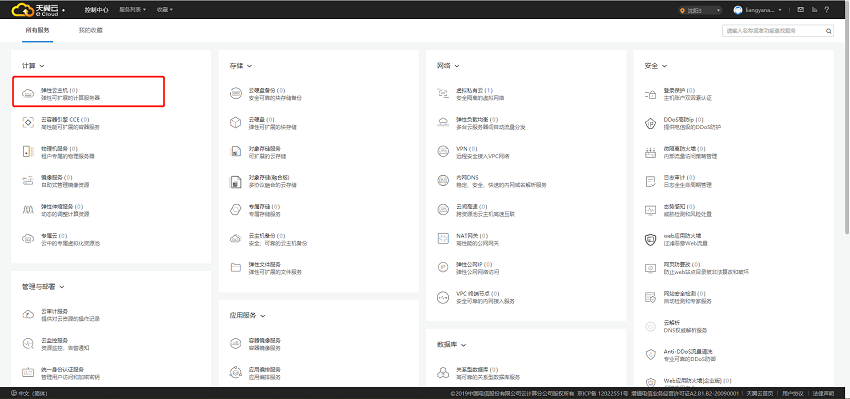Click the NAT网关 gateway icon

click(443, 239)
